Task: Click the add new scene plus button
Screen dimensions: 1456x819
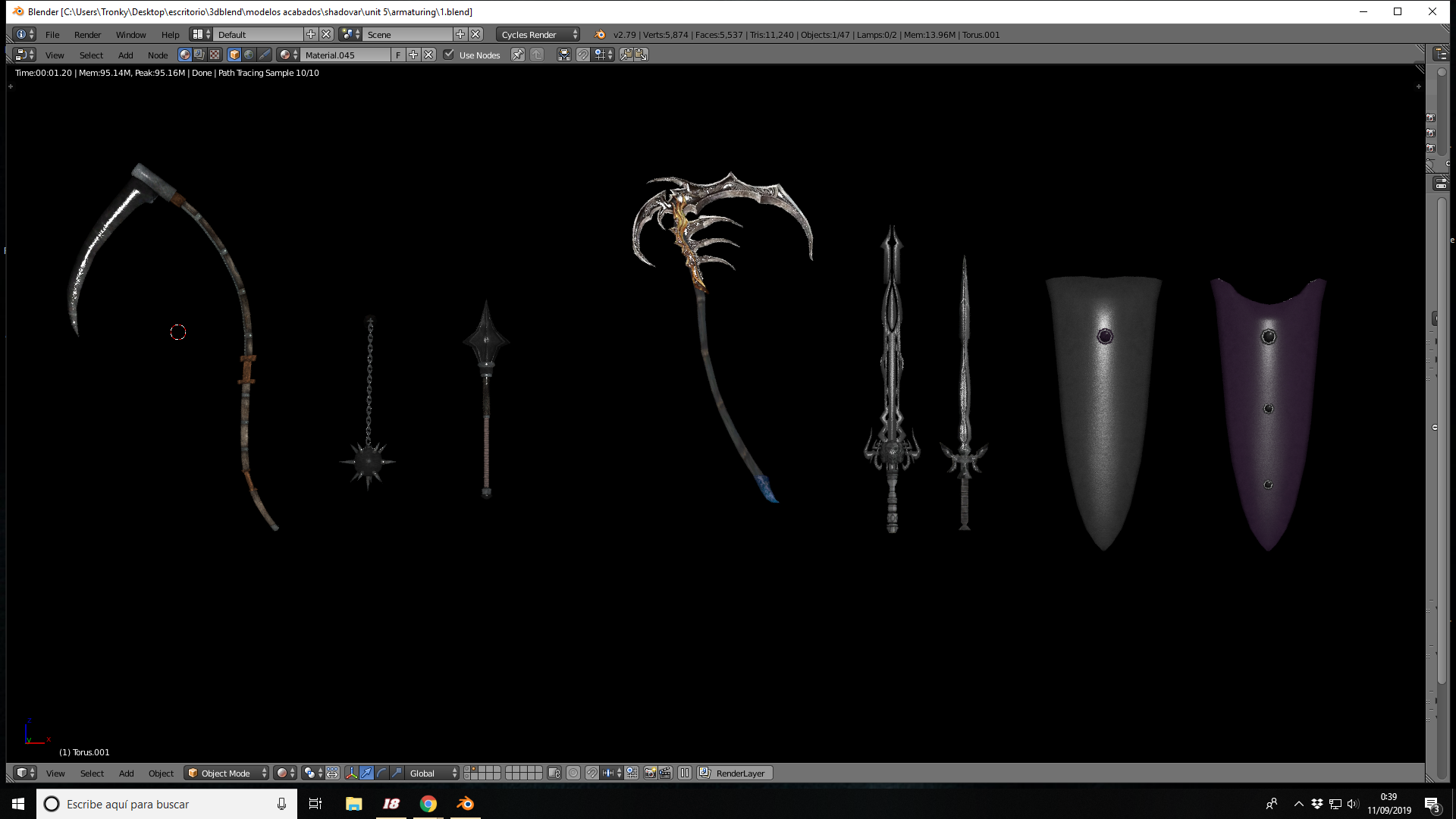Action: click(x=460, y=34)
